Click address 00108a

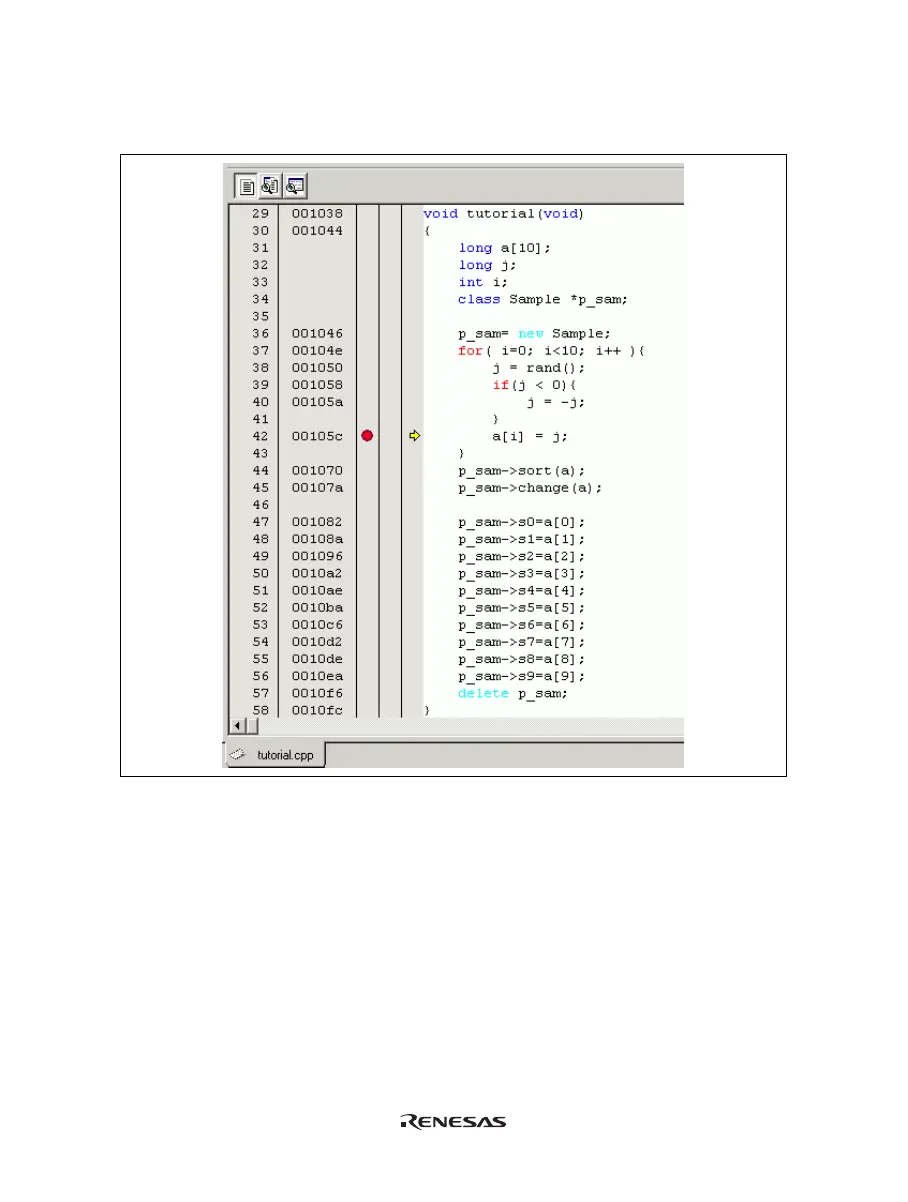click(x=317, y=539)
